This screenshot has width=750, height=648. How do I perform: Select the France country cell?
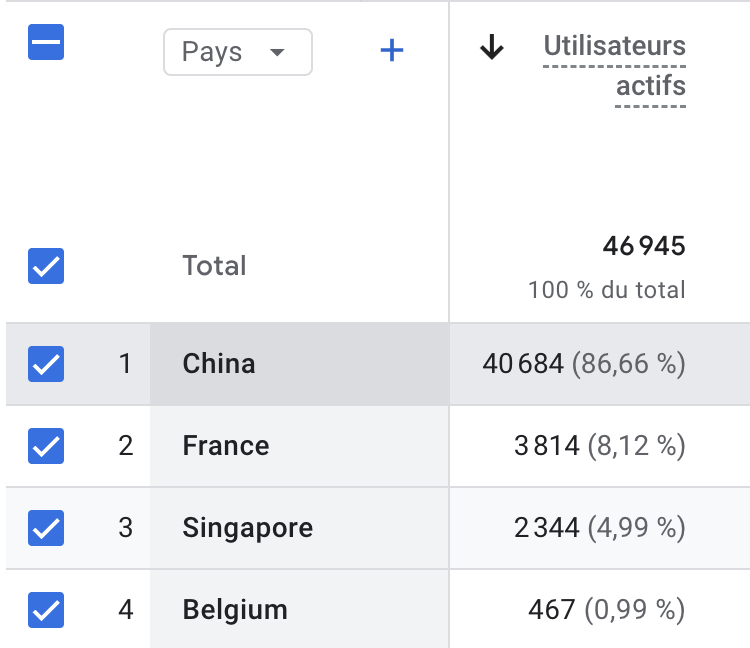pos(226,445)
